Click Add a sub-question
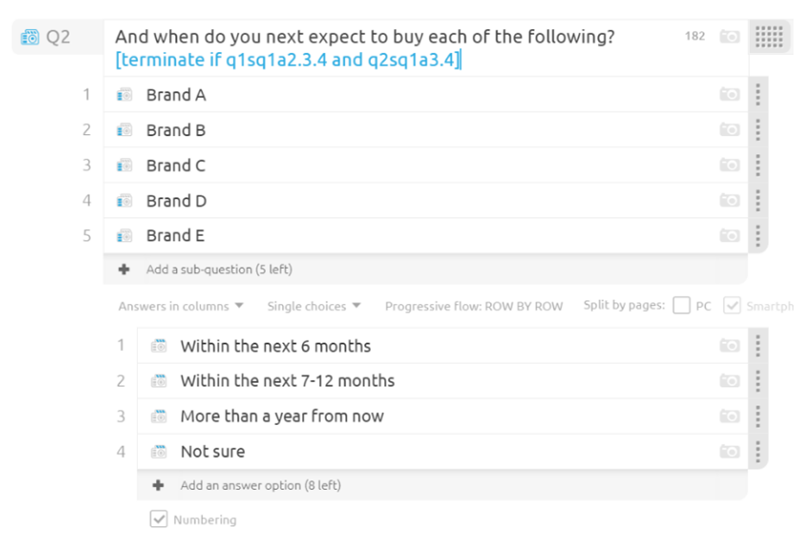 (x=218, y=269)
